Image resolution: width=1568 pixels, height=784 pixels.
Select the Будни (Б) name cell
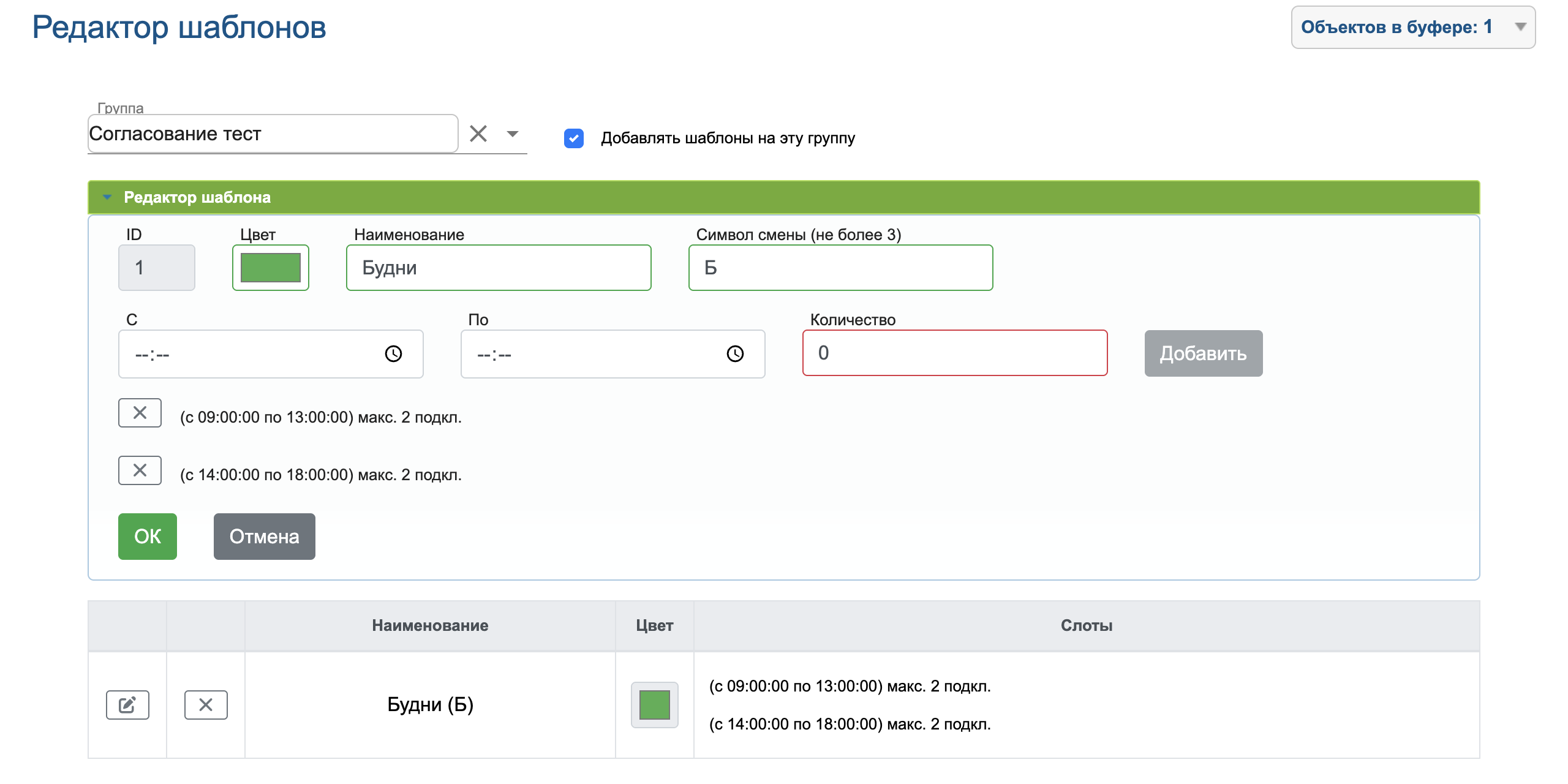tap(431, 705)
